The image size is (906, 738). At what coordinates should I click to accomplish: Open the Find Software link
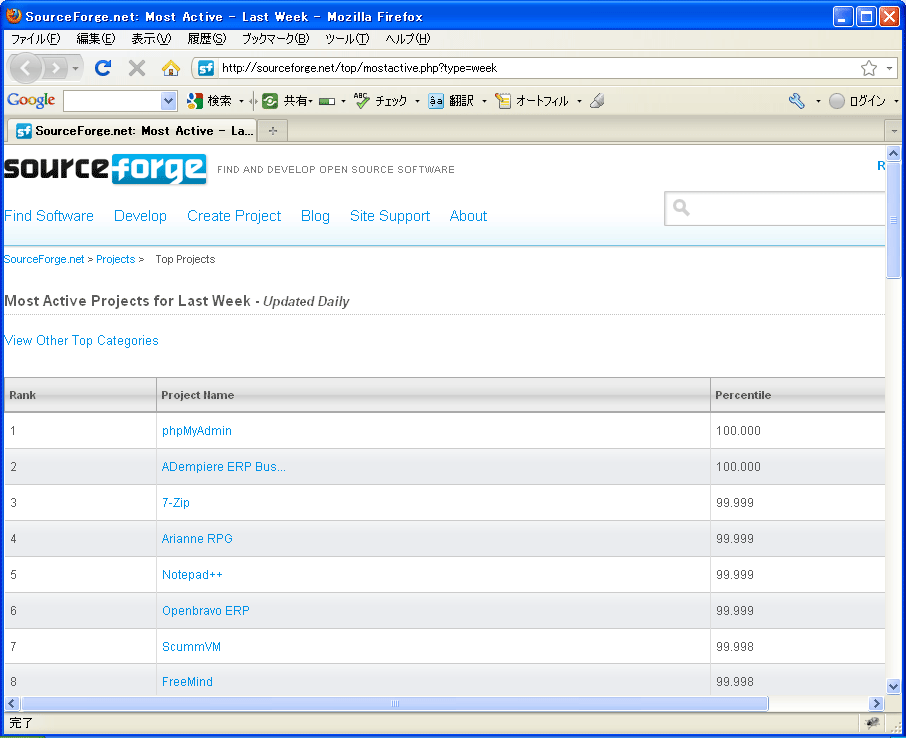(x=49, y=216)
